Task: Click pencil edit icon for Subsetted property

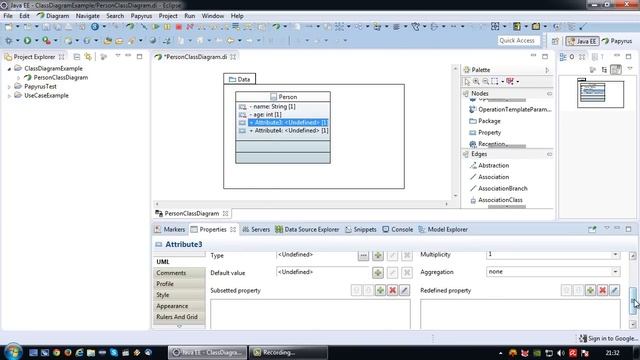Action: tap(404, 290)
